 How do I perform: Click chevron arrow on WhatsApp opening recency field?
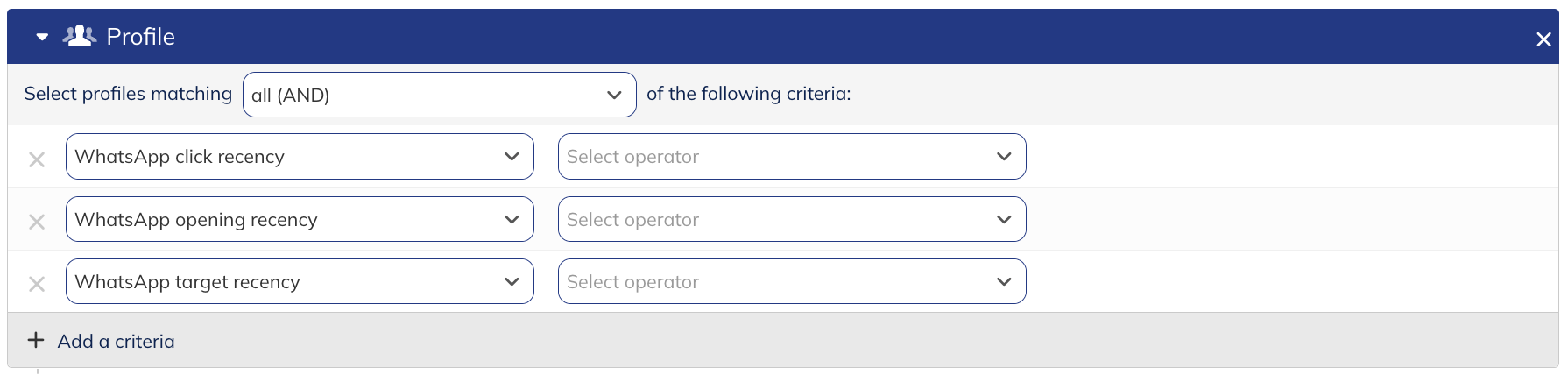tap(512, 219)
